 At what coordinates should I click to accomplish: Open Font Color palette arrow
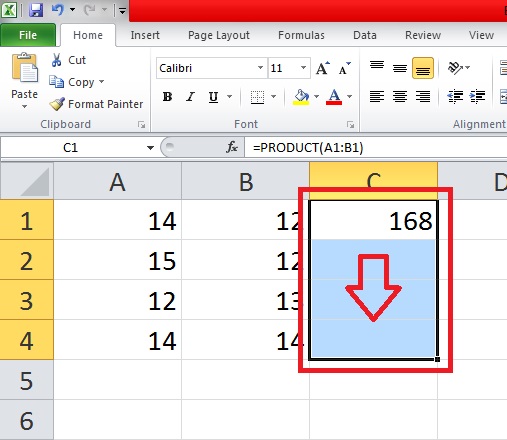coord(349,97)
